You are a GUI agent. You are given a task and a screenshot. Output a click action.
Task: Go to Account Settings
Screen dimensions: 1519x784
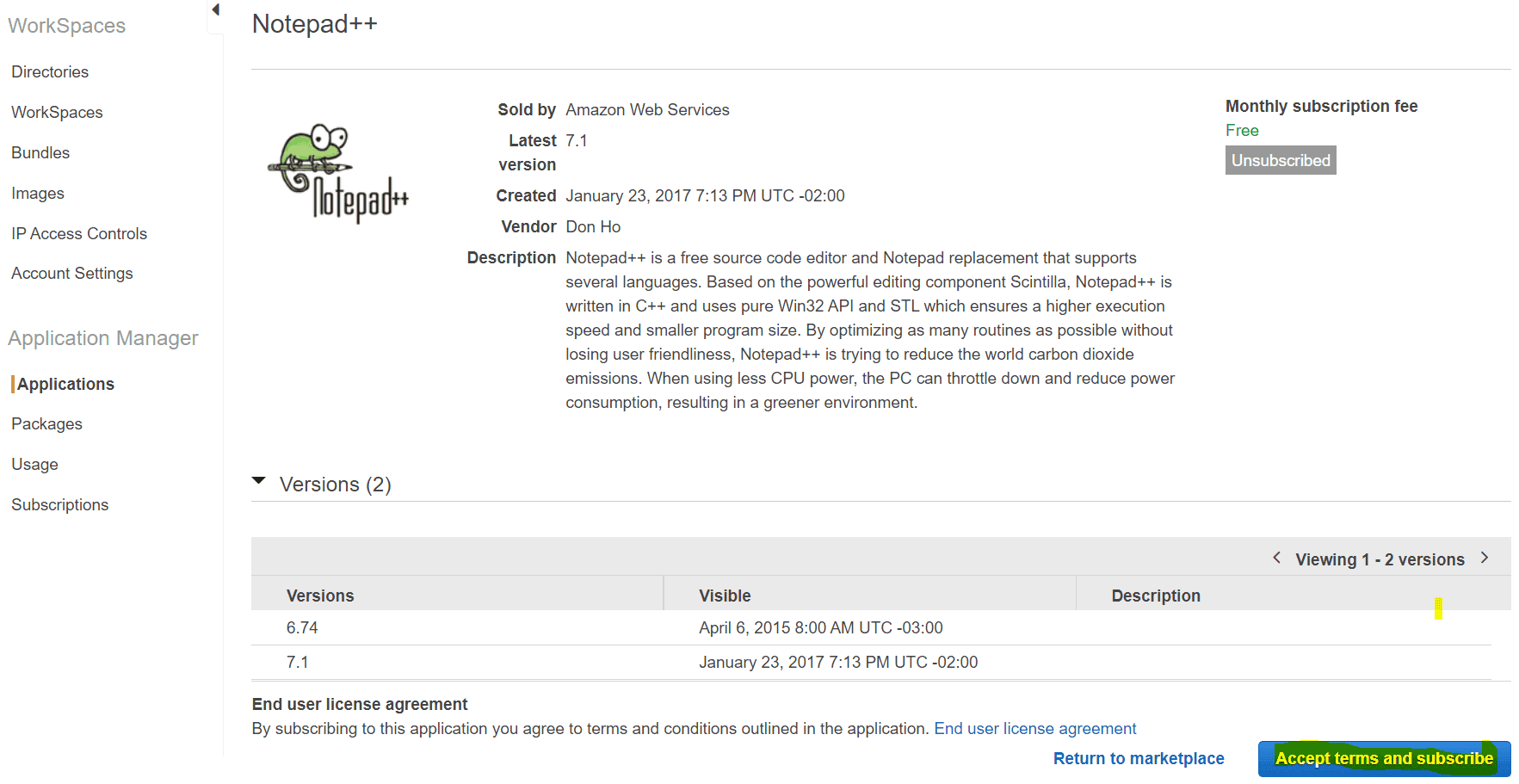(72, 274)
